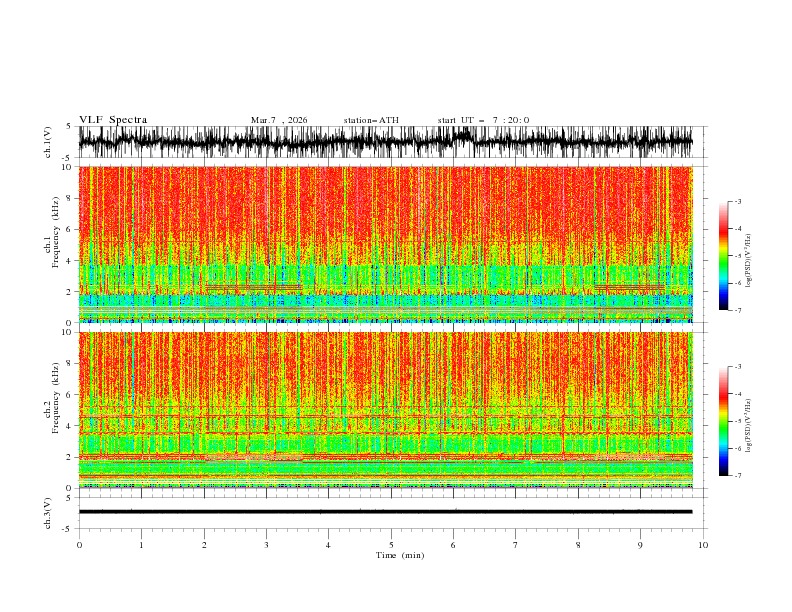Click the ch.2 "log(PSD)(V²/Hz)" color bar label
Image resolution: width=792 pixels, height=612 pixels.
749,426
